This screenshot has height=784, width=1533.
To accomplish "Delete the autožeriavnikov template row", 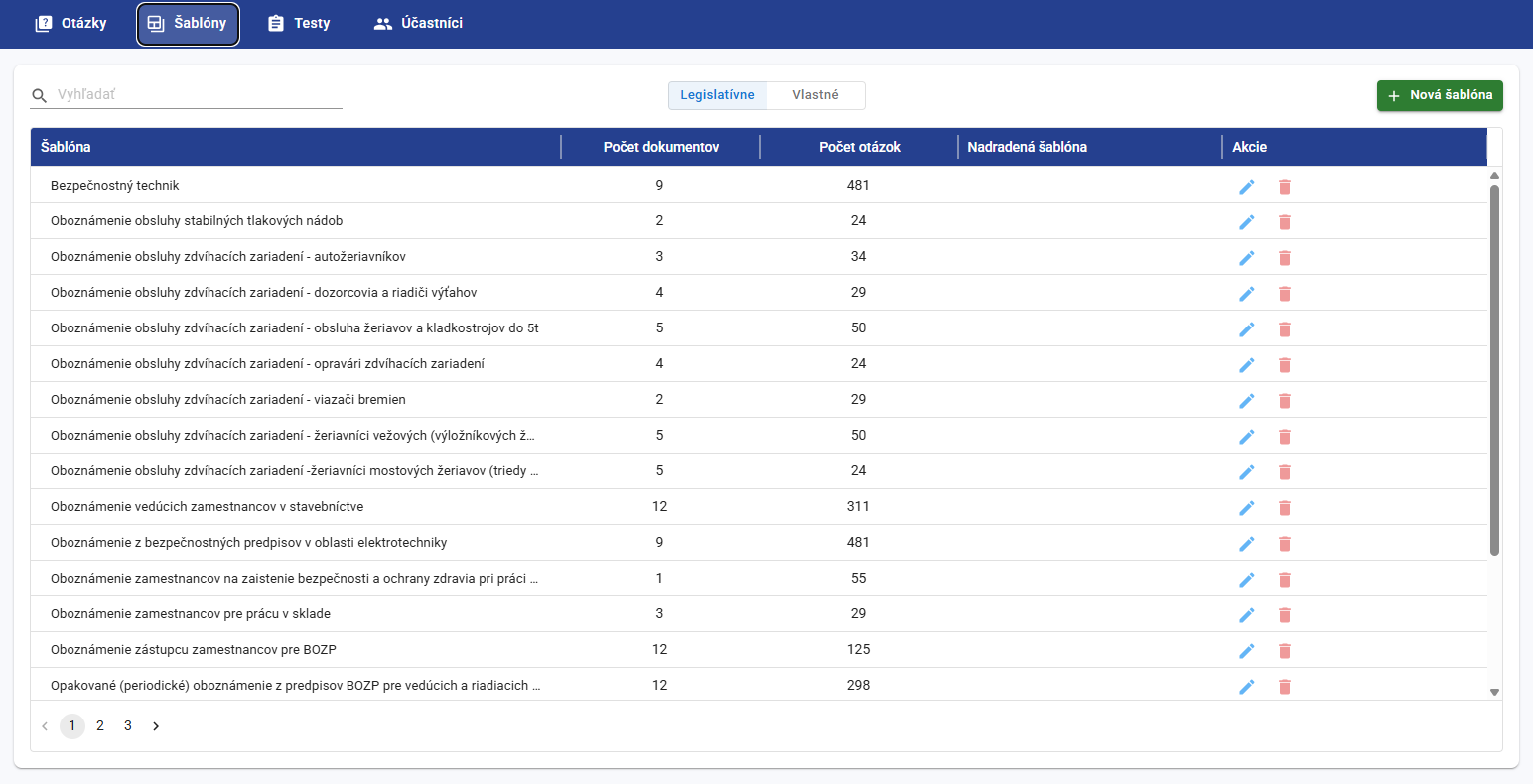I will [1284, 258].
